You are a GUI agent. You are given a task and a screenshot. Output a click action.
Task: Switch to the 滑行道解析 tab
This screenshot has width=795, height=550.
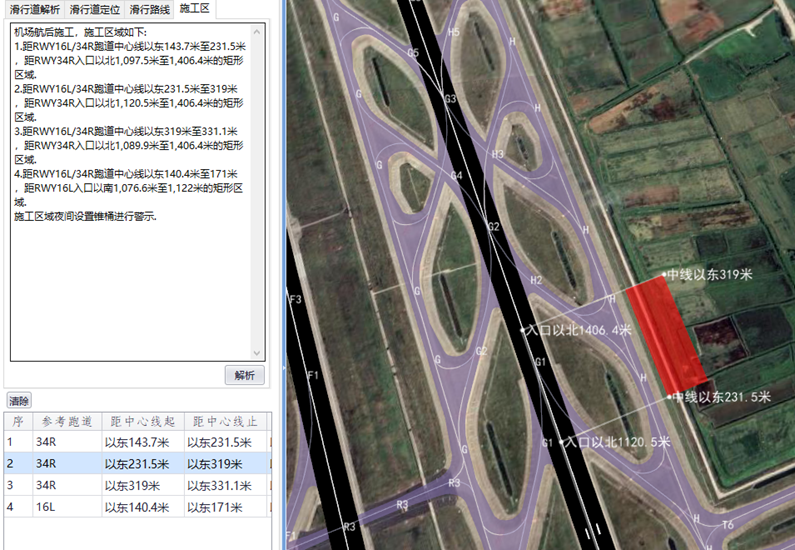click(32, 9)
